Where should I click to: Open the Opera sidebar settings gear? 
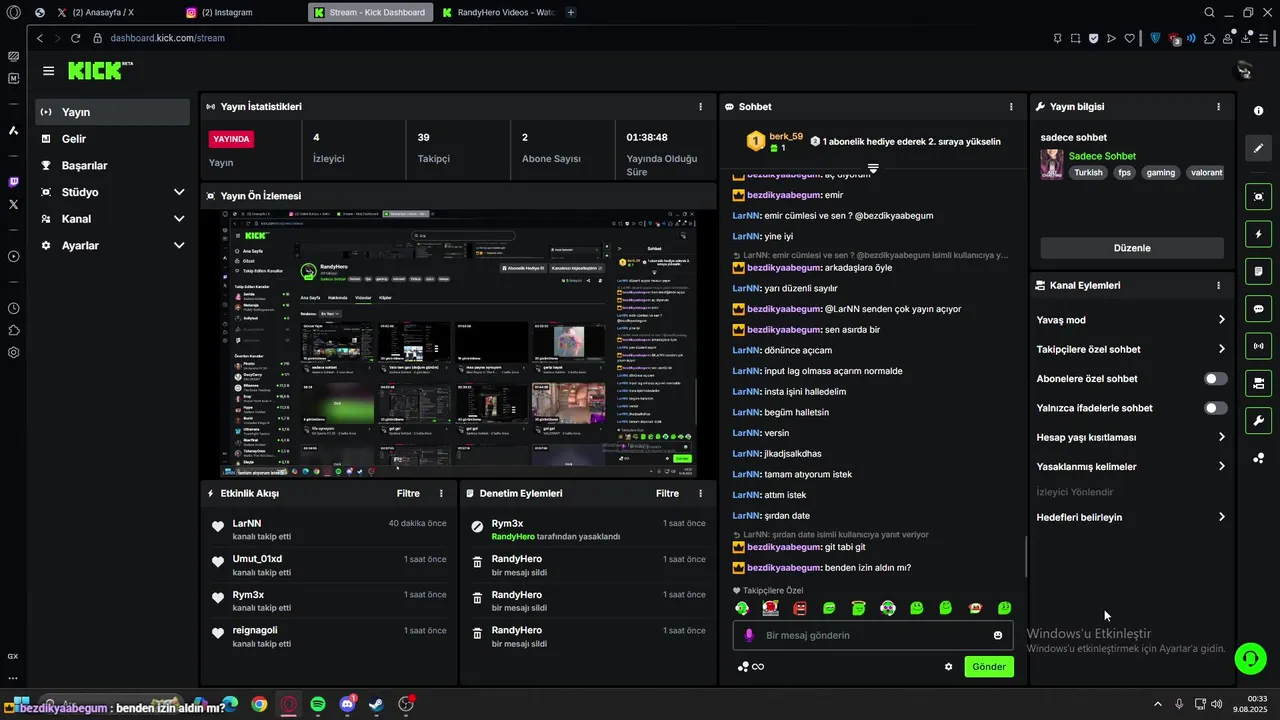(x=13, y=352)
